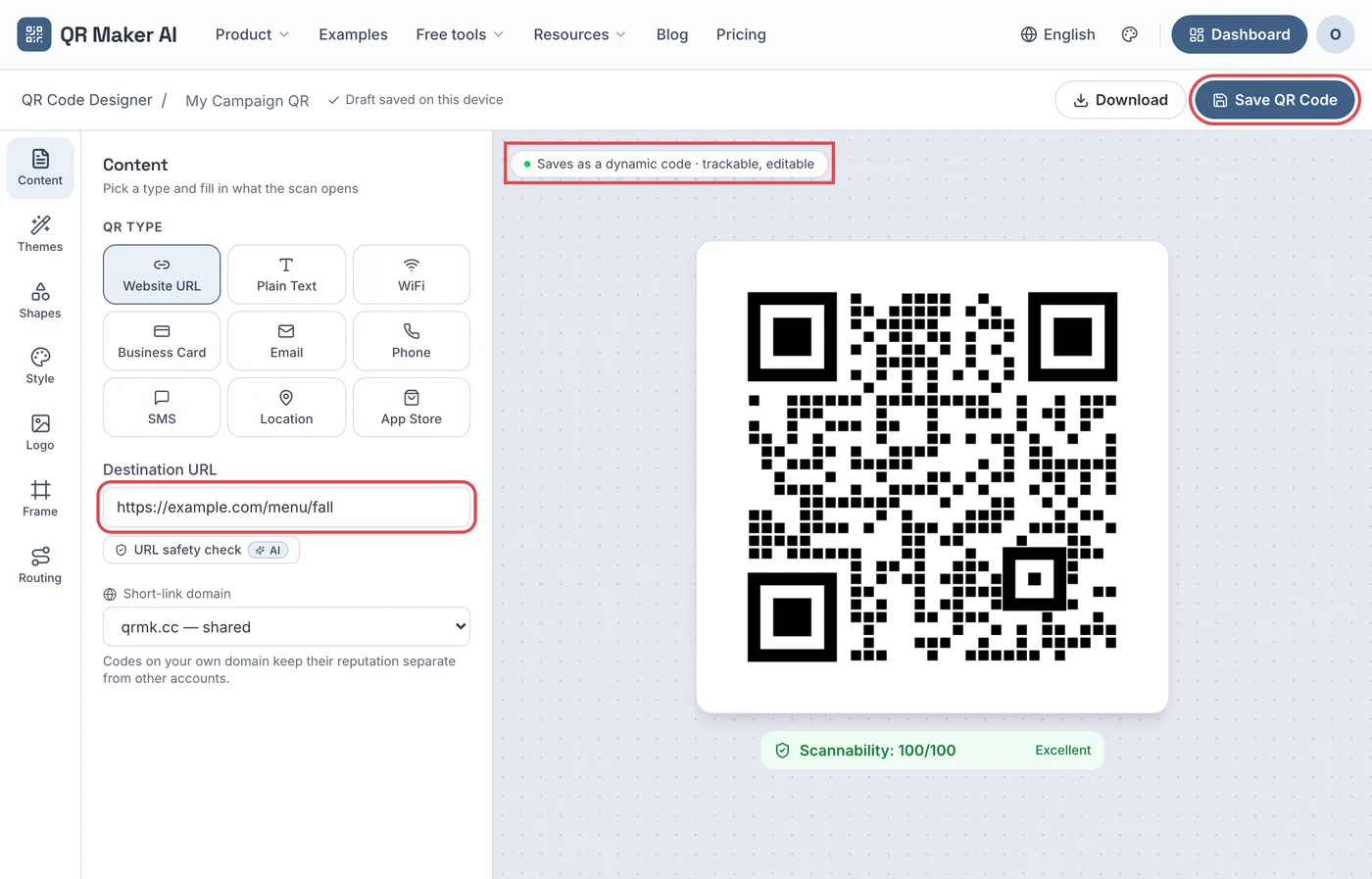Choose the Location QR type
Screen dimensions: 1372x879
(x=286, y=408)
